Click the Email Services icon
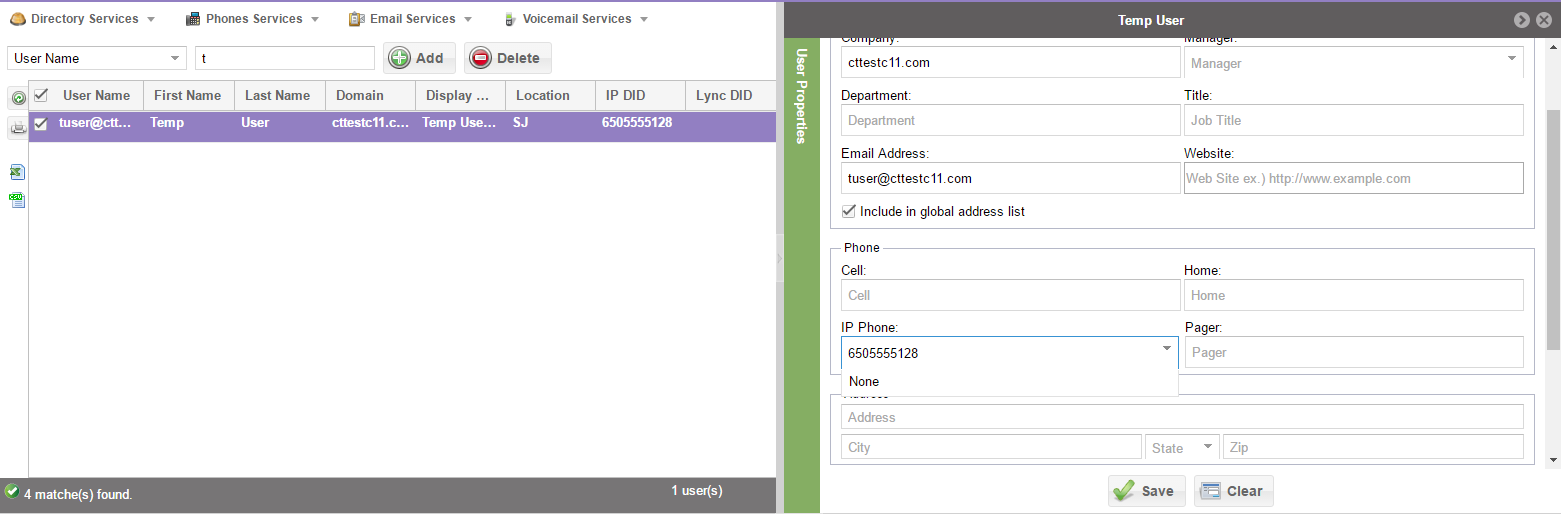 pyautogui.click(x=356, y=19)
